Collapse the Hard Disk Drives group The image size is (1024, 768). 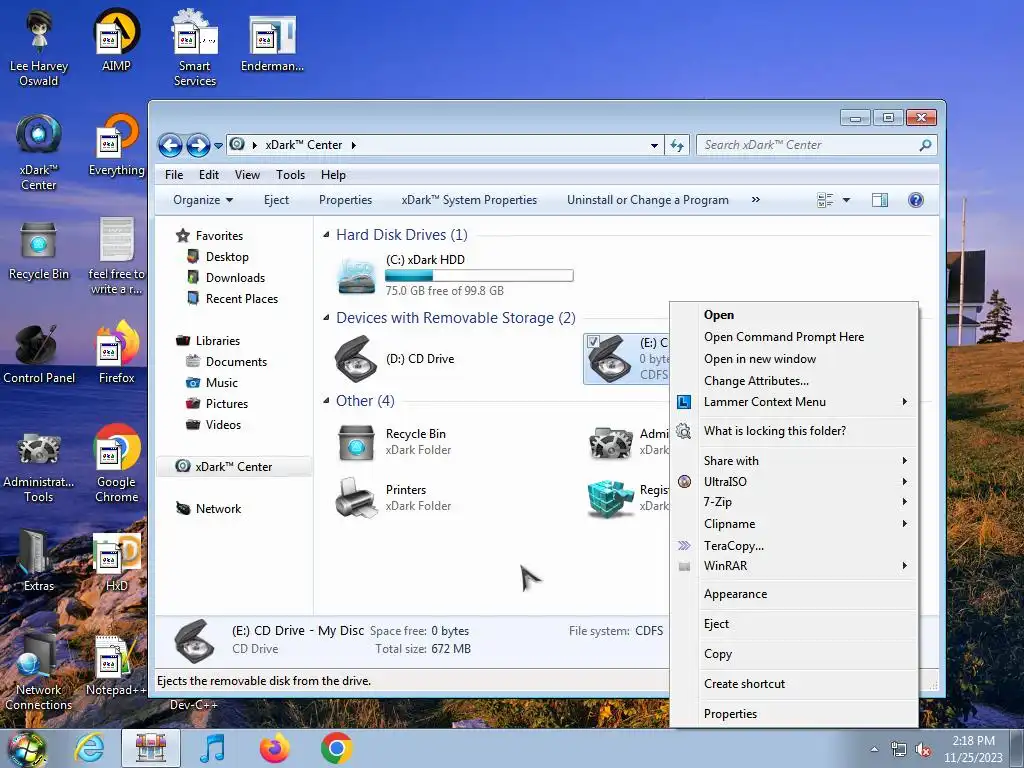(326, 234)
